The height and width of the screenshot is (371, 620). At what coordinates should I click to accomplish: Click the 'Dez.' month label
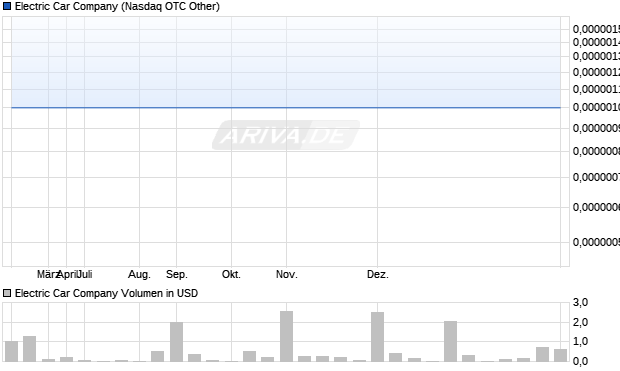378,274
